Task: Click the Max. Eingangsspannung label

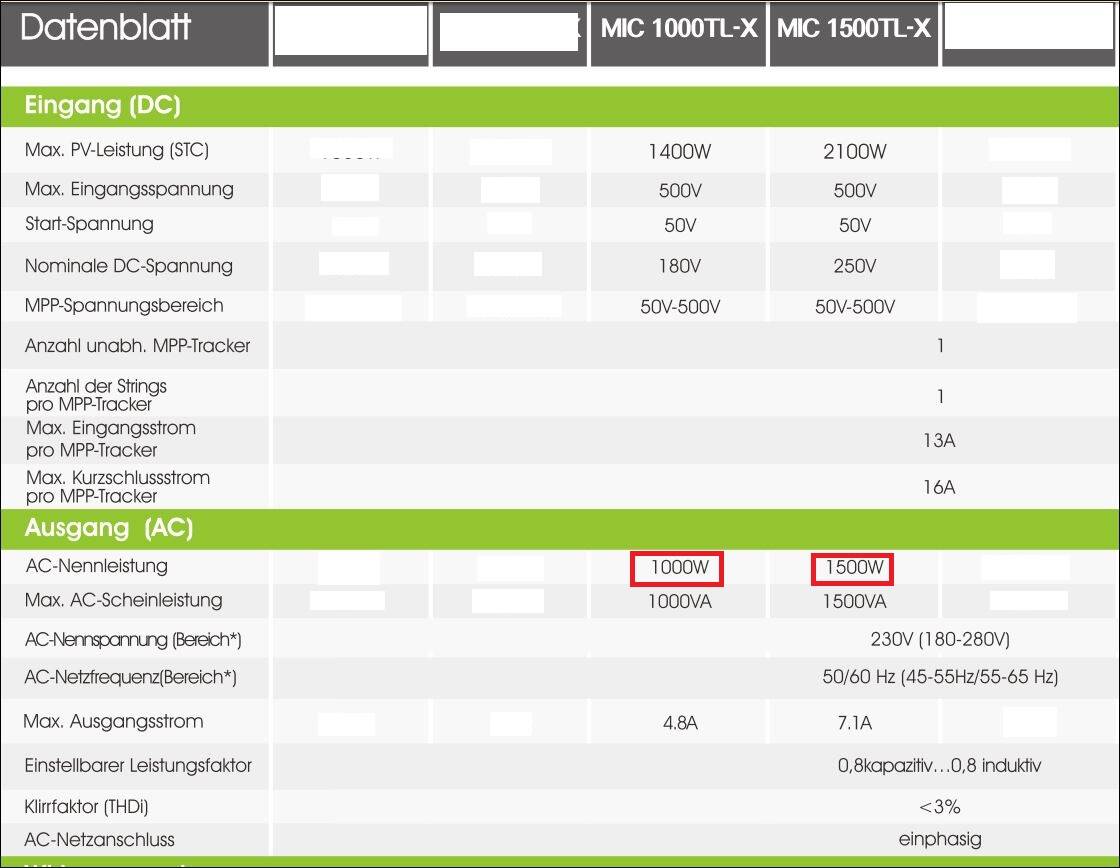Action: click(x=129, y=189)
